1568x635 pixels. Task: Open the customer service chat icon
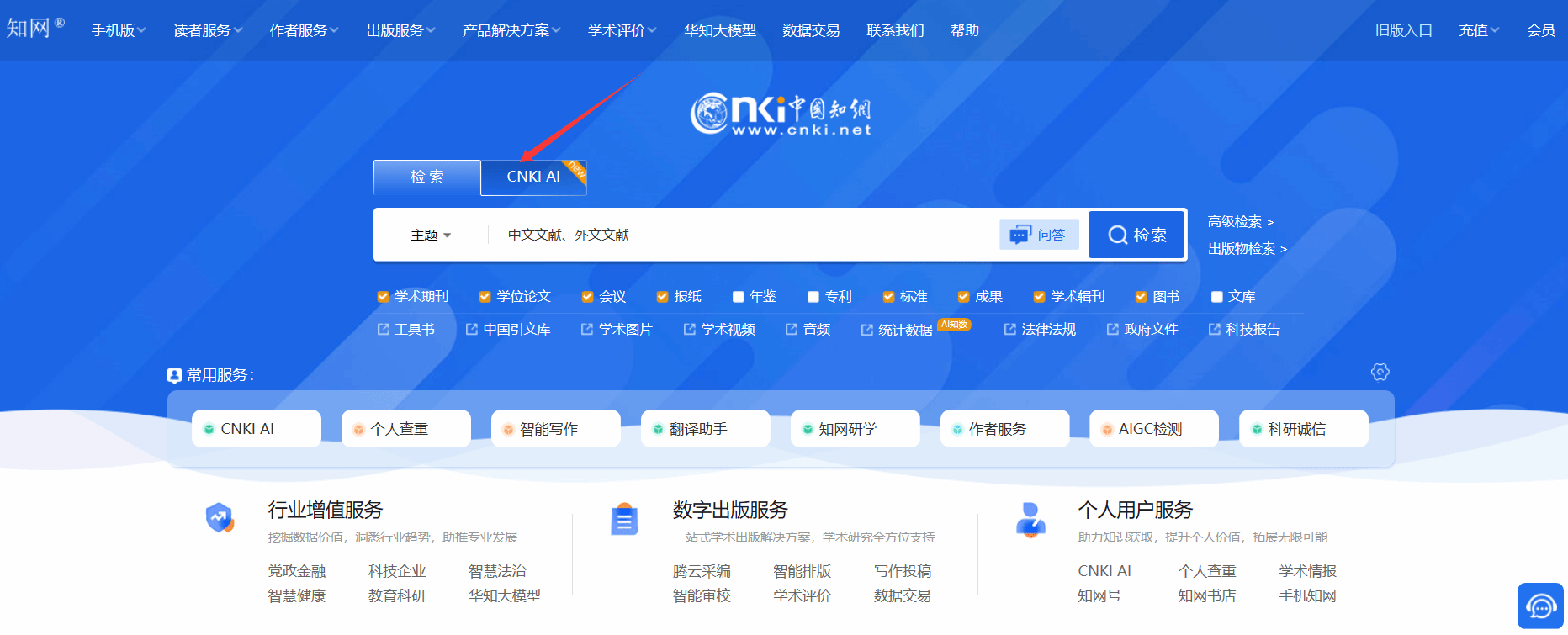[1540, 606]
